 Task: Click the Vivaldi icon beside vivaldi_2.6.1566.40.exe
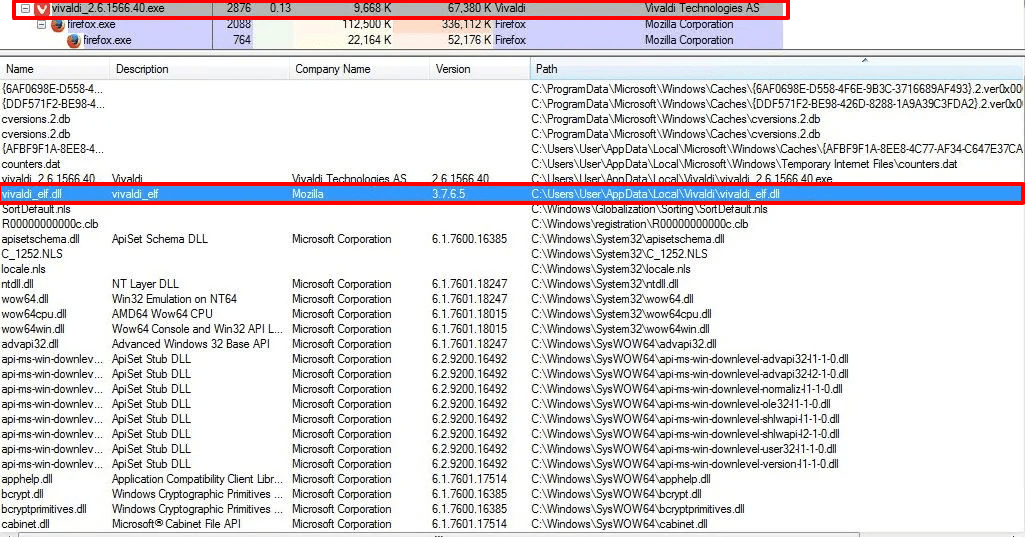tap(42, 9)
